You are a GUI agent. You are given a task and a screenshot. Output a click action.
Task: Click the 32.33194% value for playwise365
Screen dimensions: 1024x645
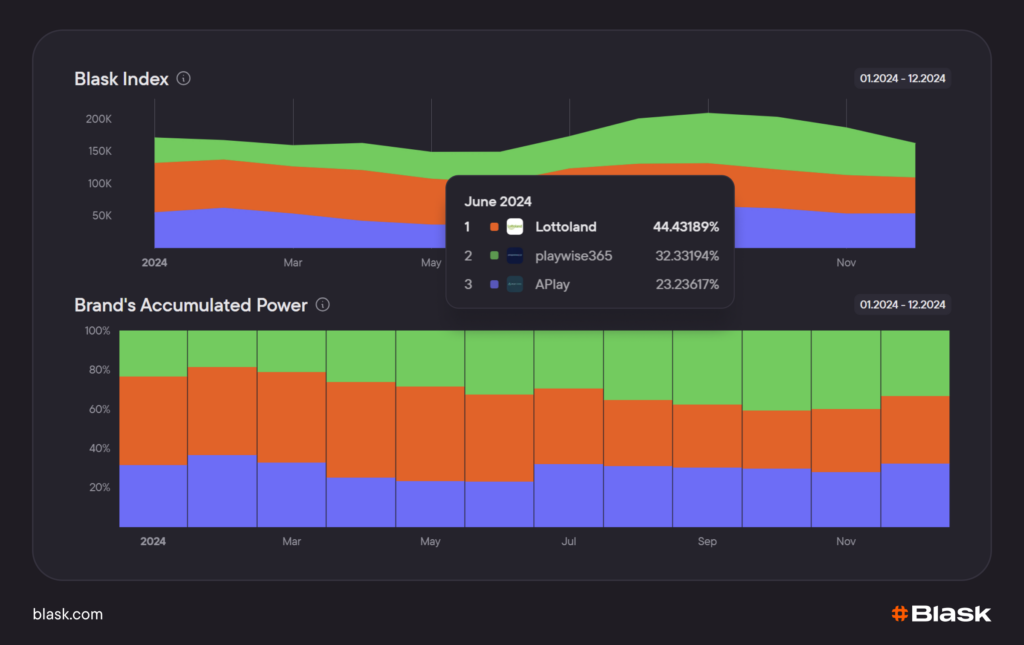pos(687,256)
